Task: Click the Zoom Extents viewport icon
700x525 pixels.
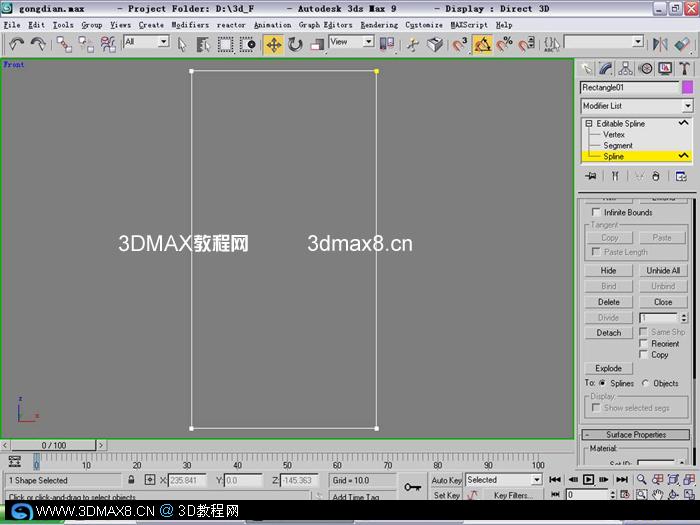Action: pyautogui.click(x=673, y=479)
